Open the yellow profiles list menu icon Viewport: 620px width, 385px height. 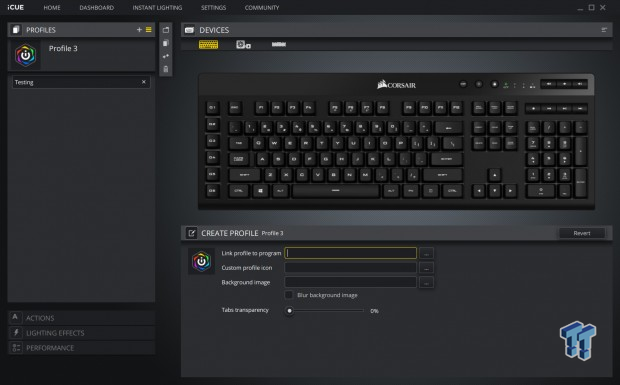pos(149,30)
